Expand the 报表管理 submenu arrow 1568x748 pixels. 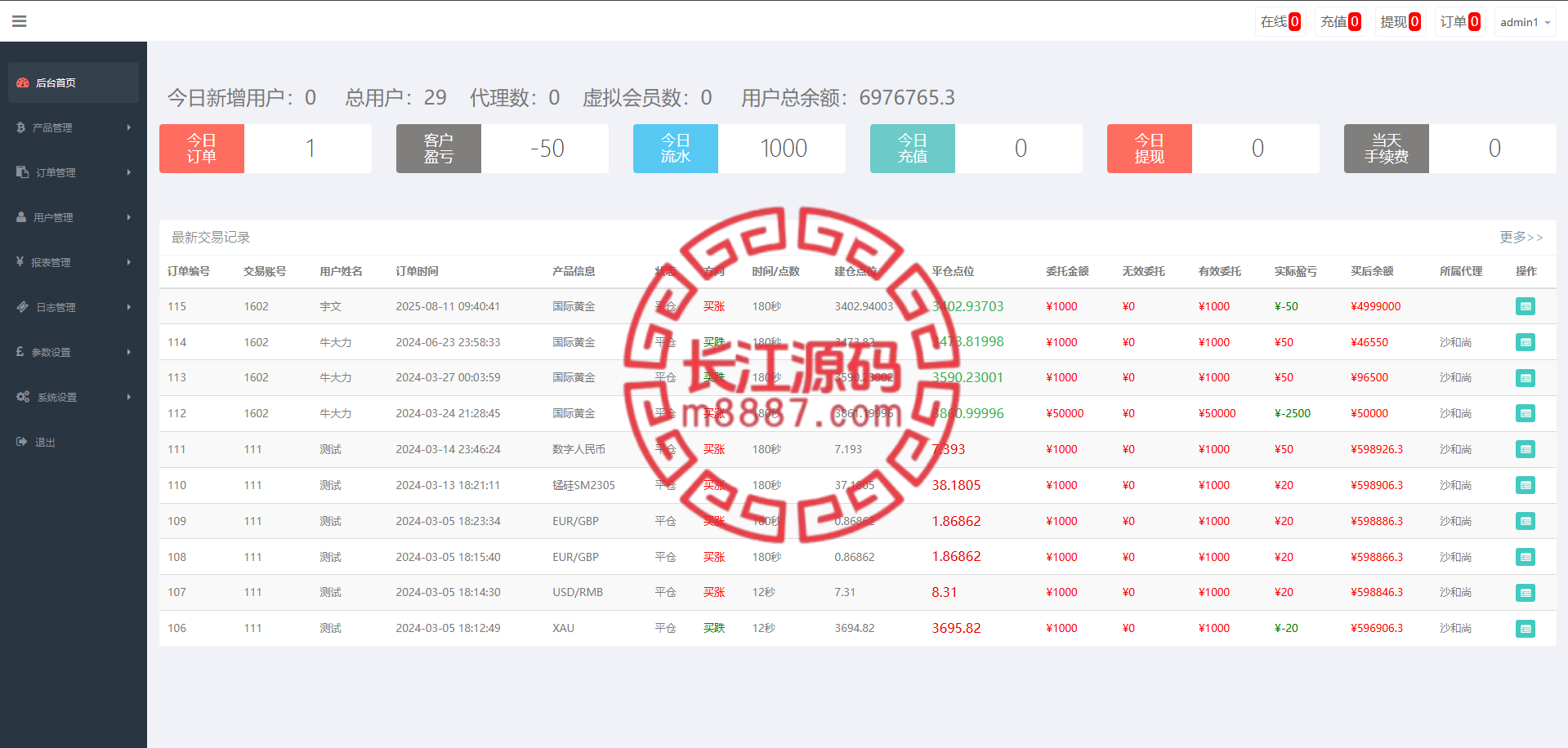[129, 262]
